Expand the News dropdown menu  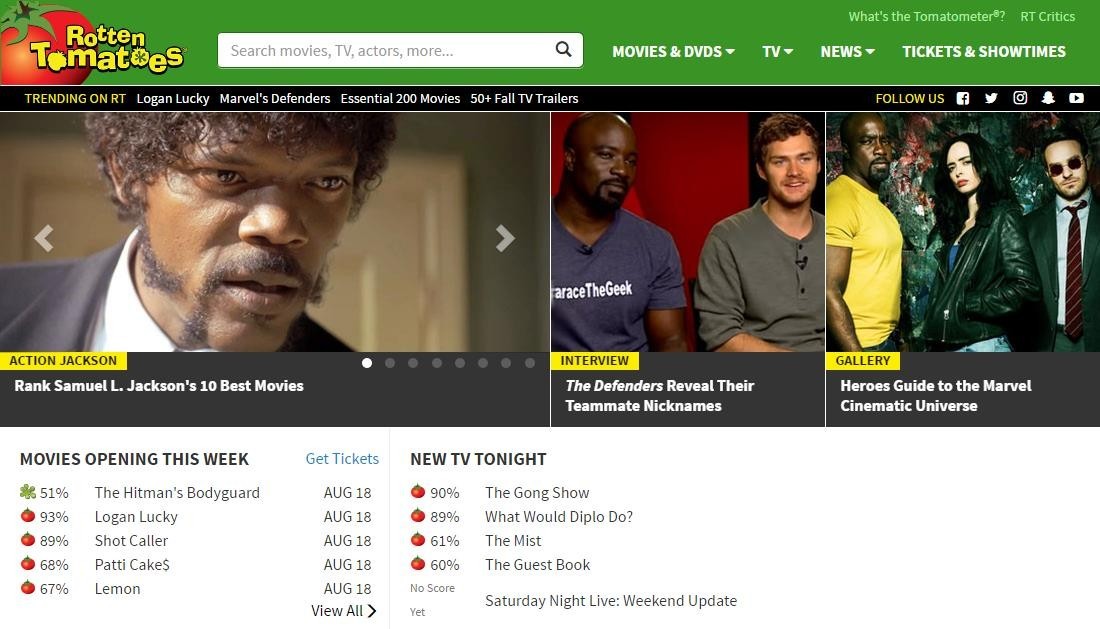click(x=847, y=51)
